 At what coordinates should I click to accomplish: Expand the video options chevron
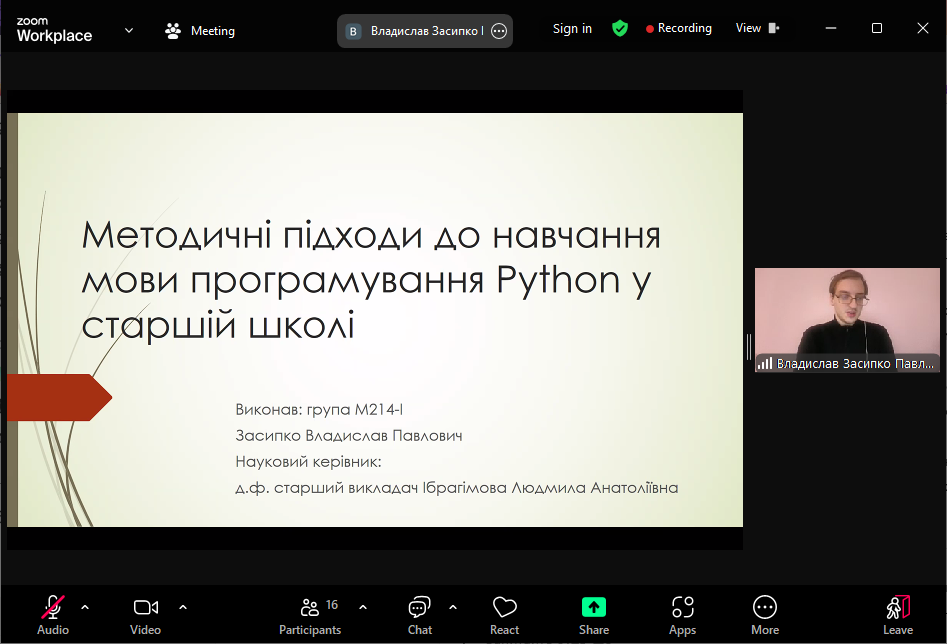coord(183,607)
